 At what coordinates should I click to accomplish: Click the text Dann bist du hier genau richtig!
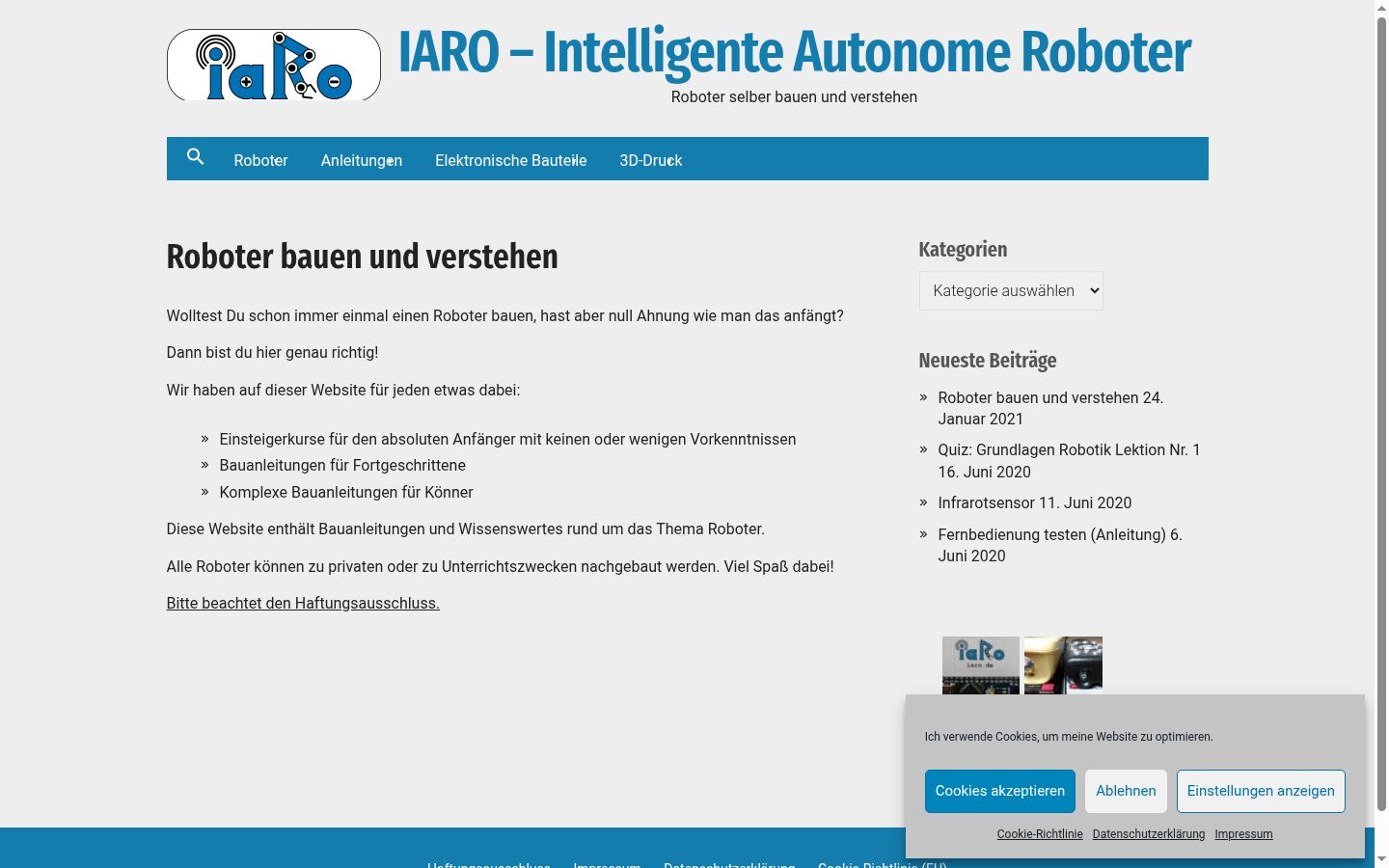[273, 352]
